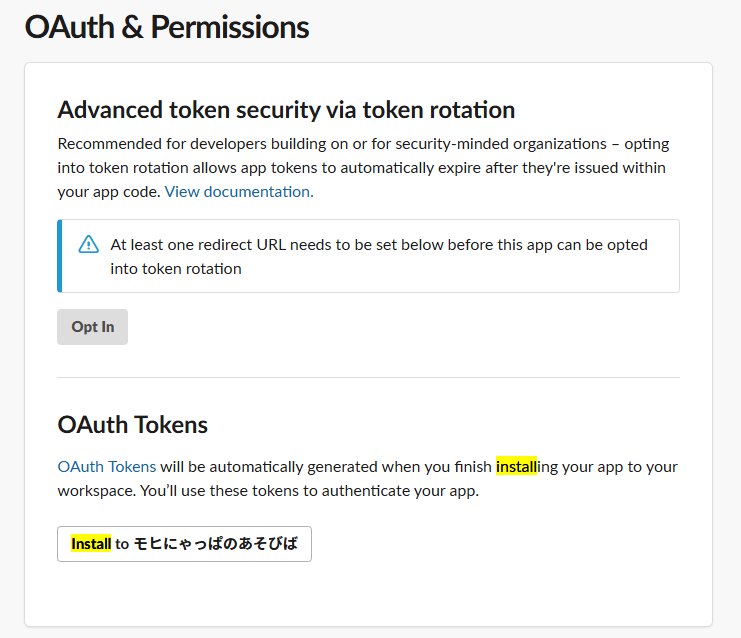Follow the blue OAuth Tokens link

(107, 467)
